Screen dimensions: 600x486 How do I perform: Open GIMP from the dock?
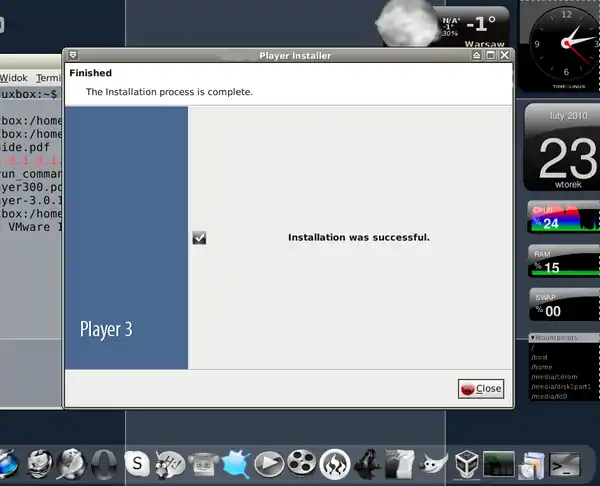point(432,463)
